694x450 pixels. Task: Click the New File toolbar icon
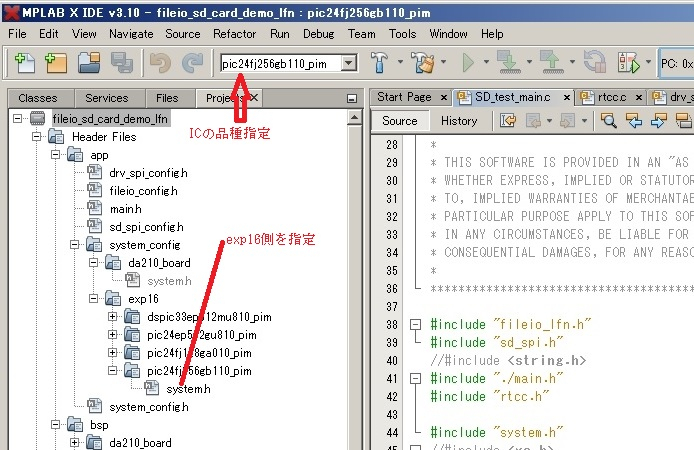(25, 63)
